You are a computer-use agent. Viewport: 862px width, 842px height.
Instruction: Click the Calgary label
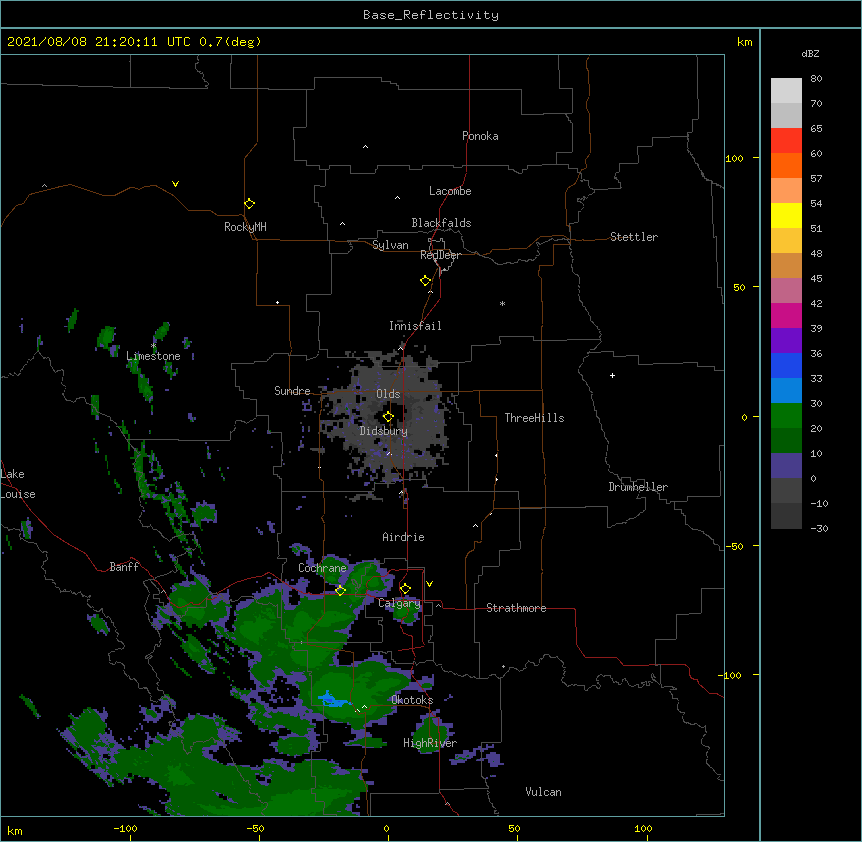coord(399,603)
